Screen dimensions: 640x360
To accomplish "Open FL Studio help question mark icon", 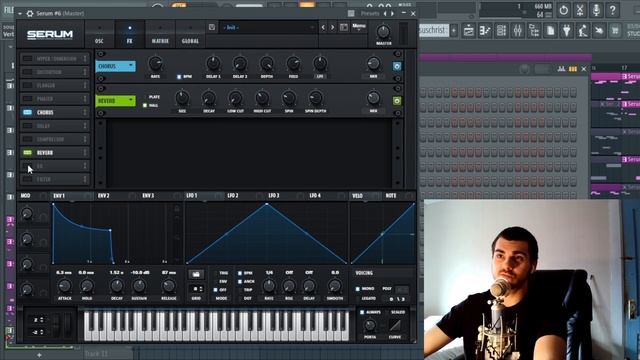I will coord(613,10).
